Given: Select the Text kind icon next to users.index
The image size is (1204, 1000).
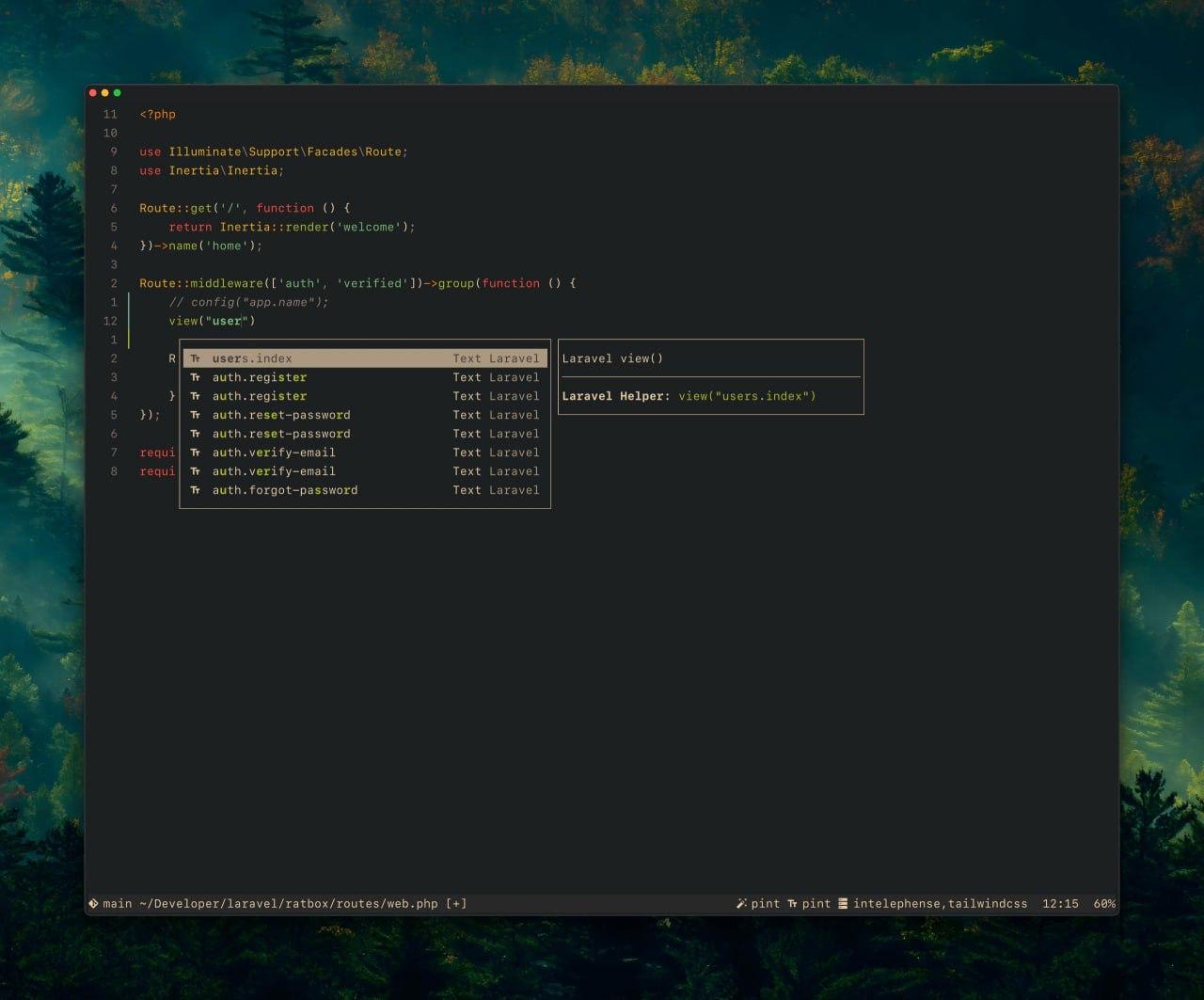Looking at the screenshot, I should click(x=195, y=358).
